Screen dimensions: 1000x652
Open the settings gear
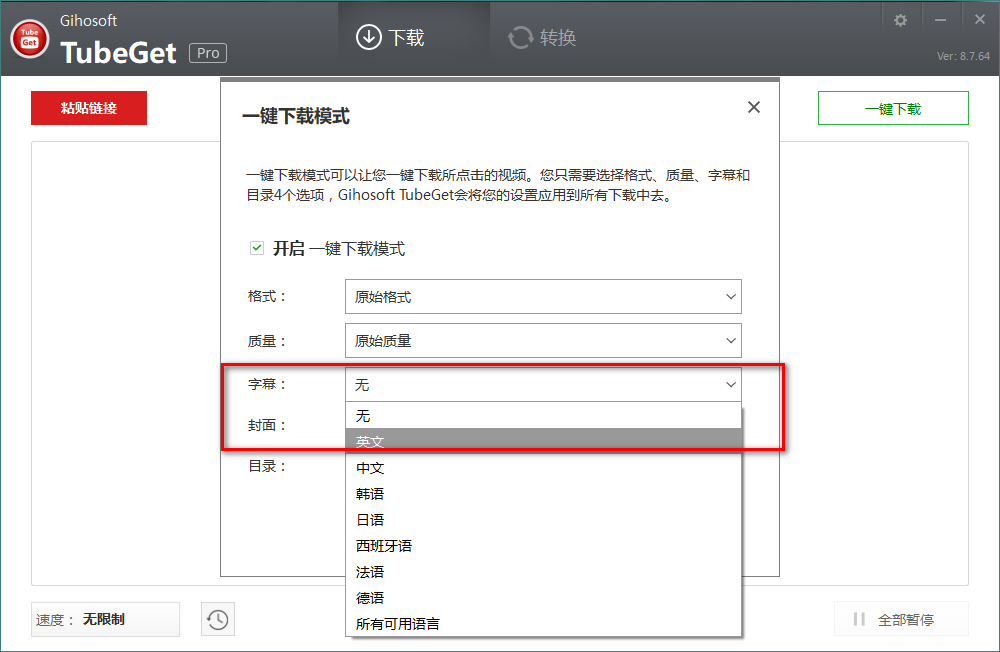(900, 18)
